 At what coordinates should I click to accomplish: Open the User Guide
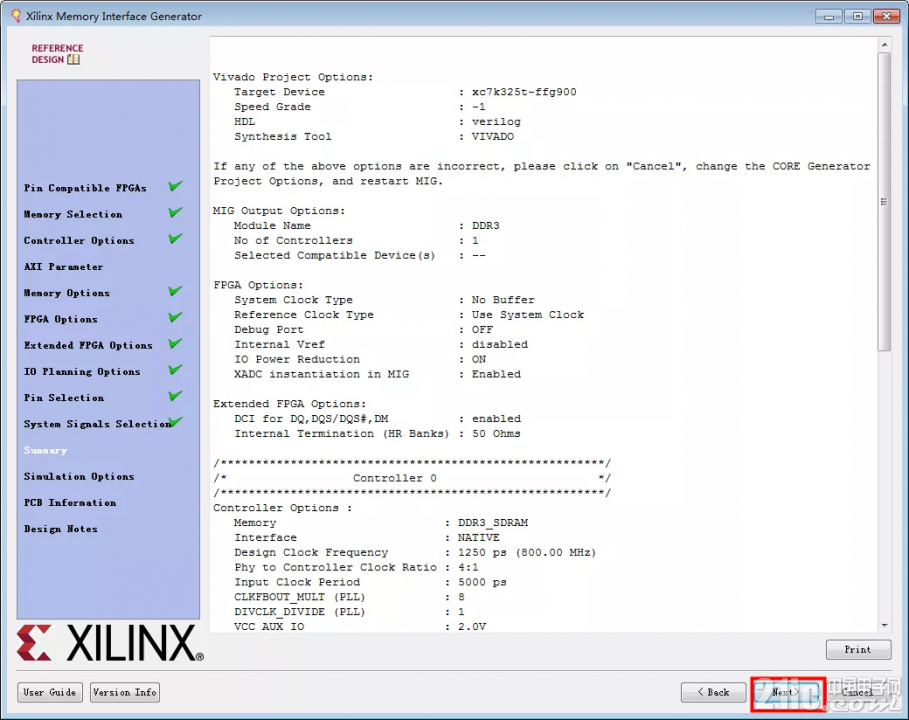(x=50, y=692)
